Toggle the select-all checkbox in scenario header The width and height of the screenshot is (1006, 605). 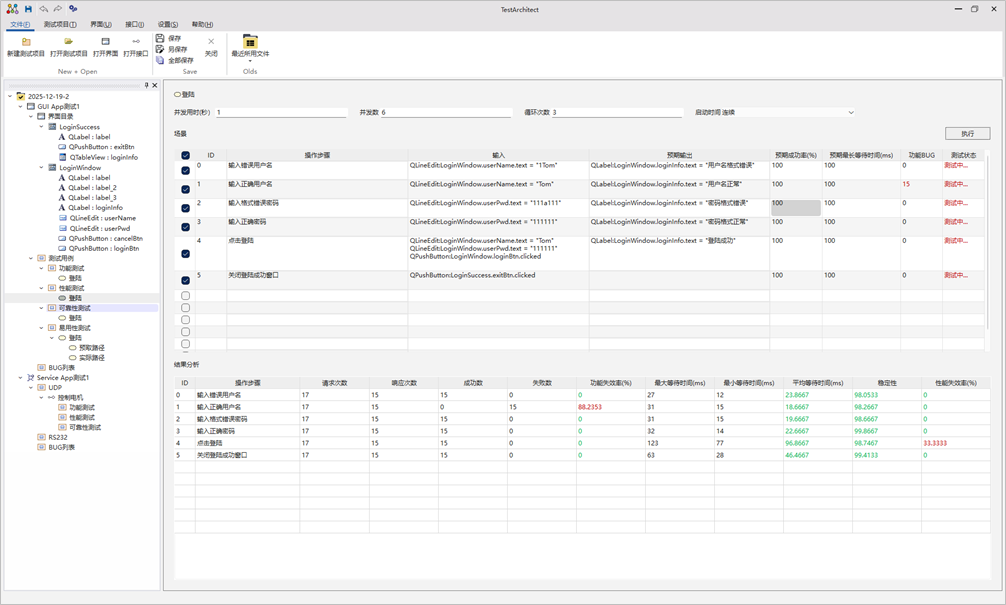pos(185,156)
